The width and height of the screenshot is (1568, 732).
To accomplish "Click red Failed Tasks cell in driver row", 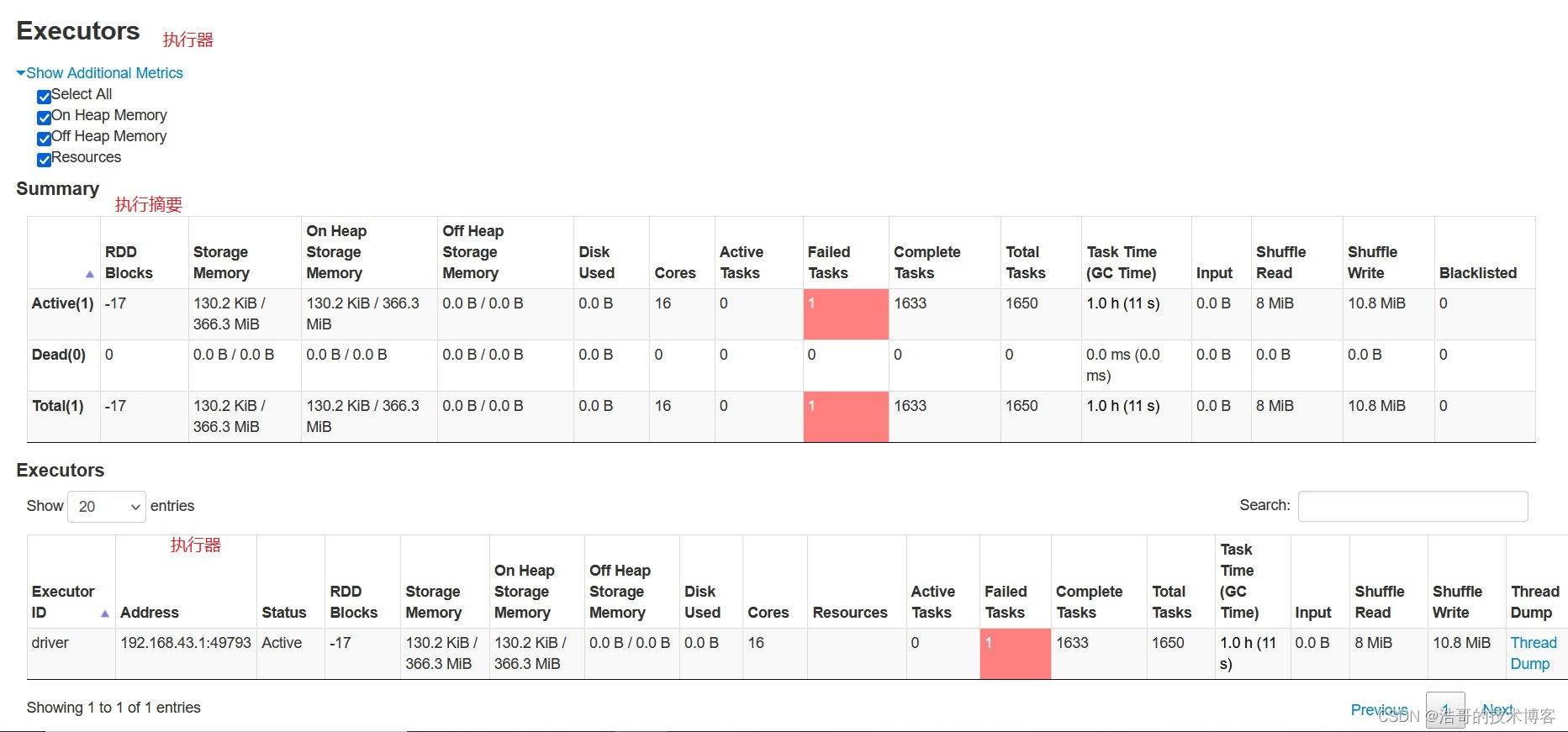I will pos(1015,654).
